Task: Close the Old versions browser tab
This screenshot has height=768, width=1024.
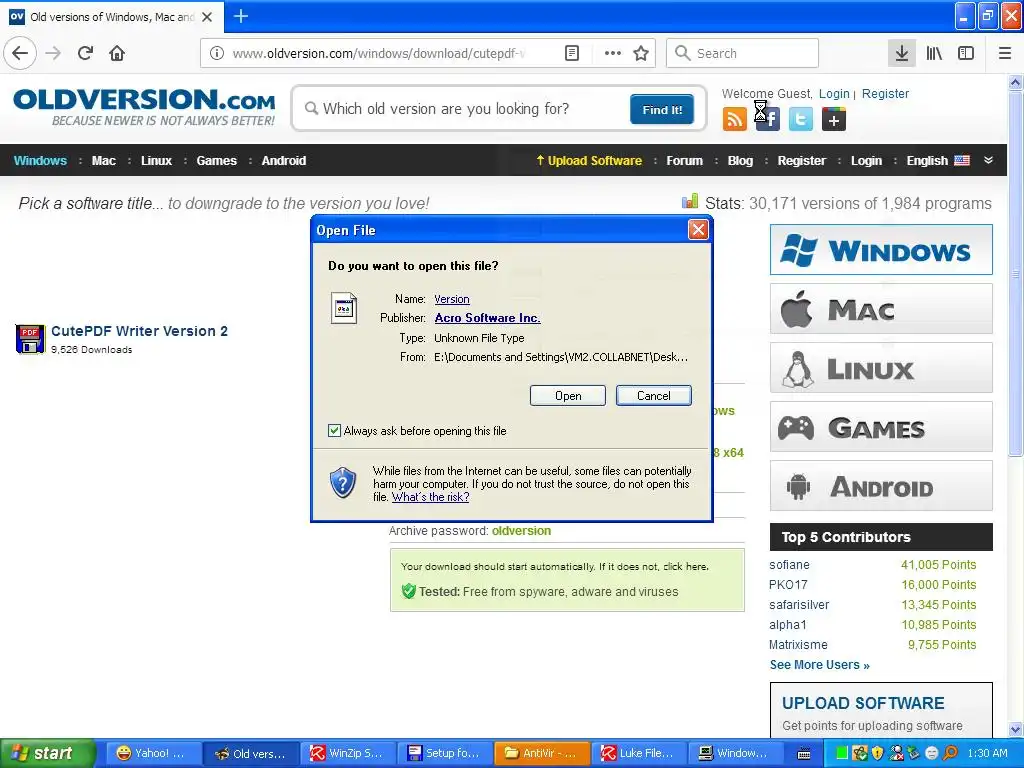Action: 207,17
